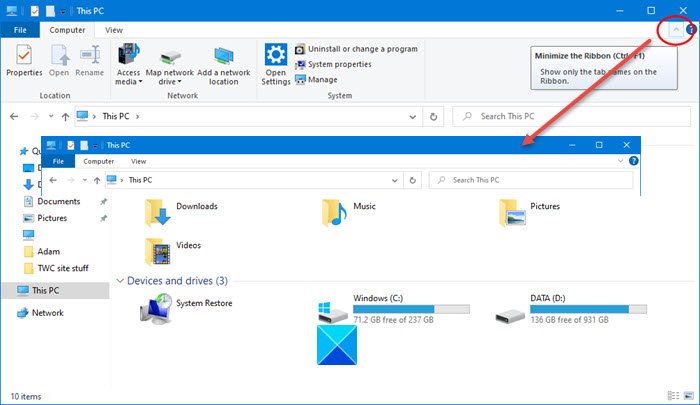Click the blue Help icon in the front window

click(633, 161)
